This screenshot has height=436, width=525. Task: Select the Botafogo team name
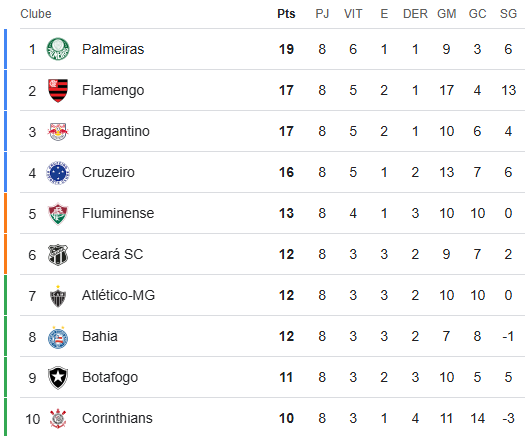pyautogui.click(x=110, y=378)
